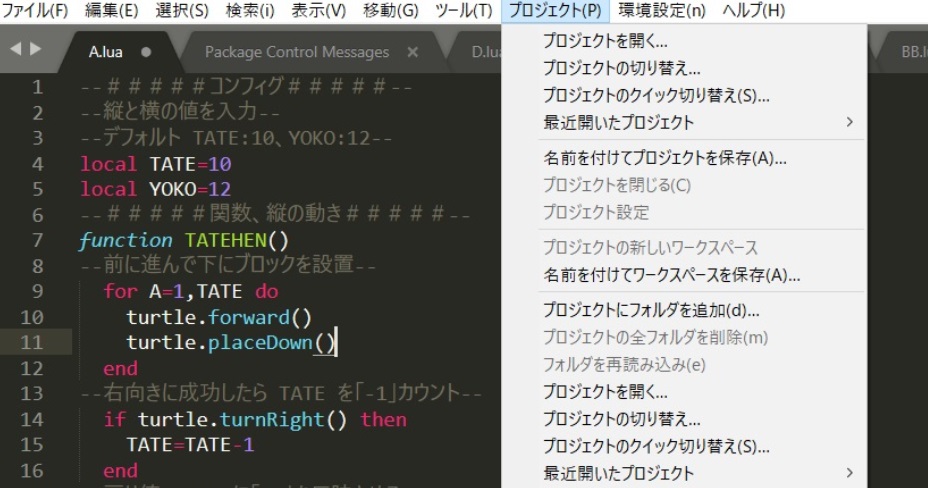Screen dimensions: 928x488
Task: Open the ファイル(F) menu
Action: point(36,10)
